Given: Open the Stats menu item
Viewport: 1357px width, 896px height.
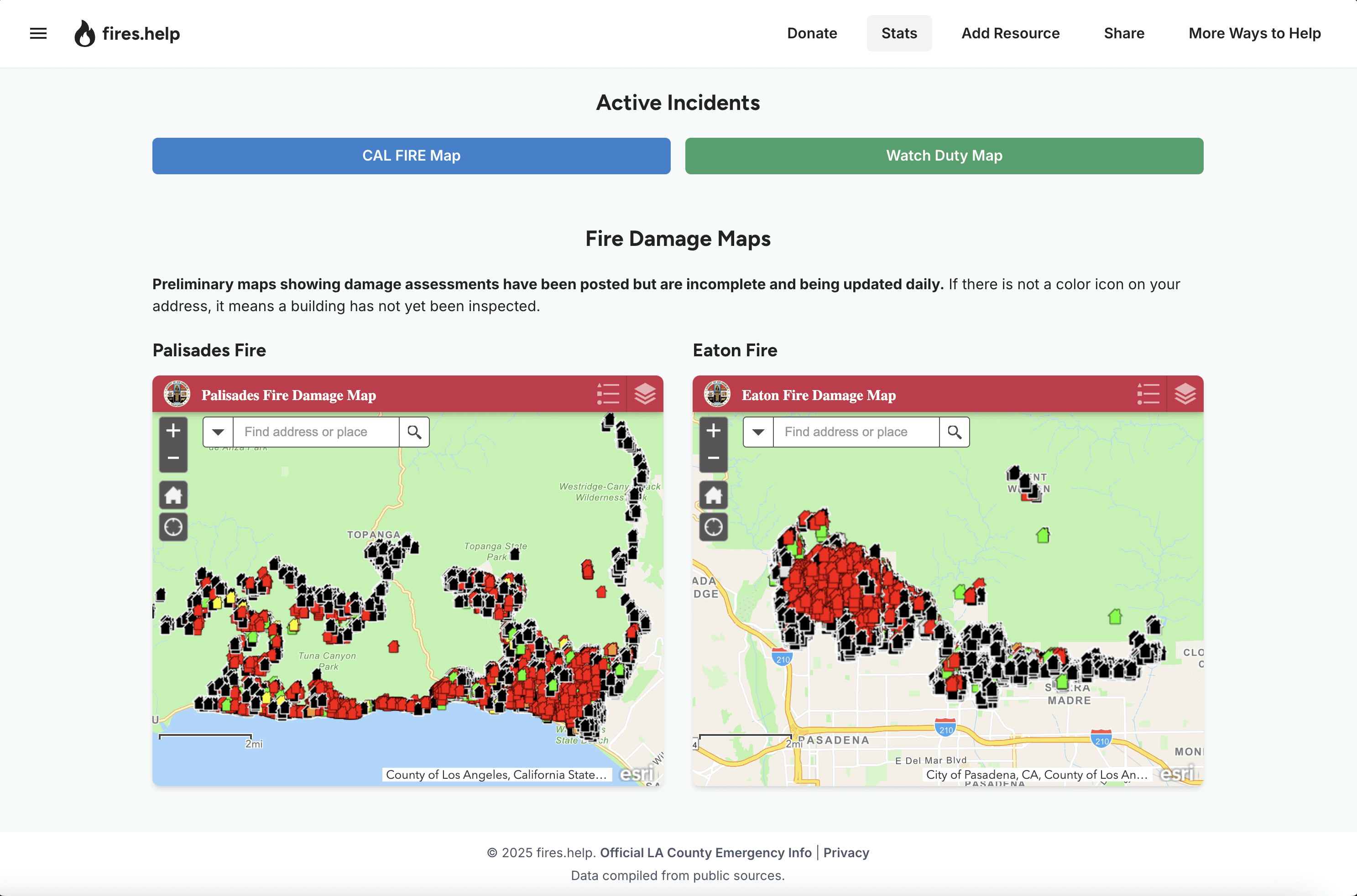Looking at the screenshot, I should (x=899, y=33).
